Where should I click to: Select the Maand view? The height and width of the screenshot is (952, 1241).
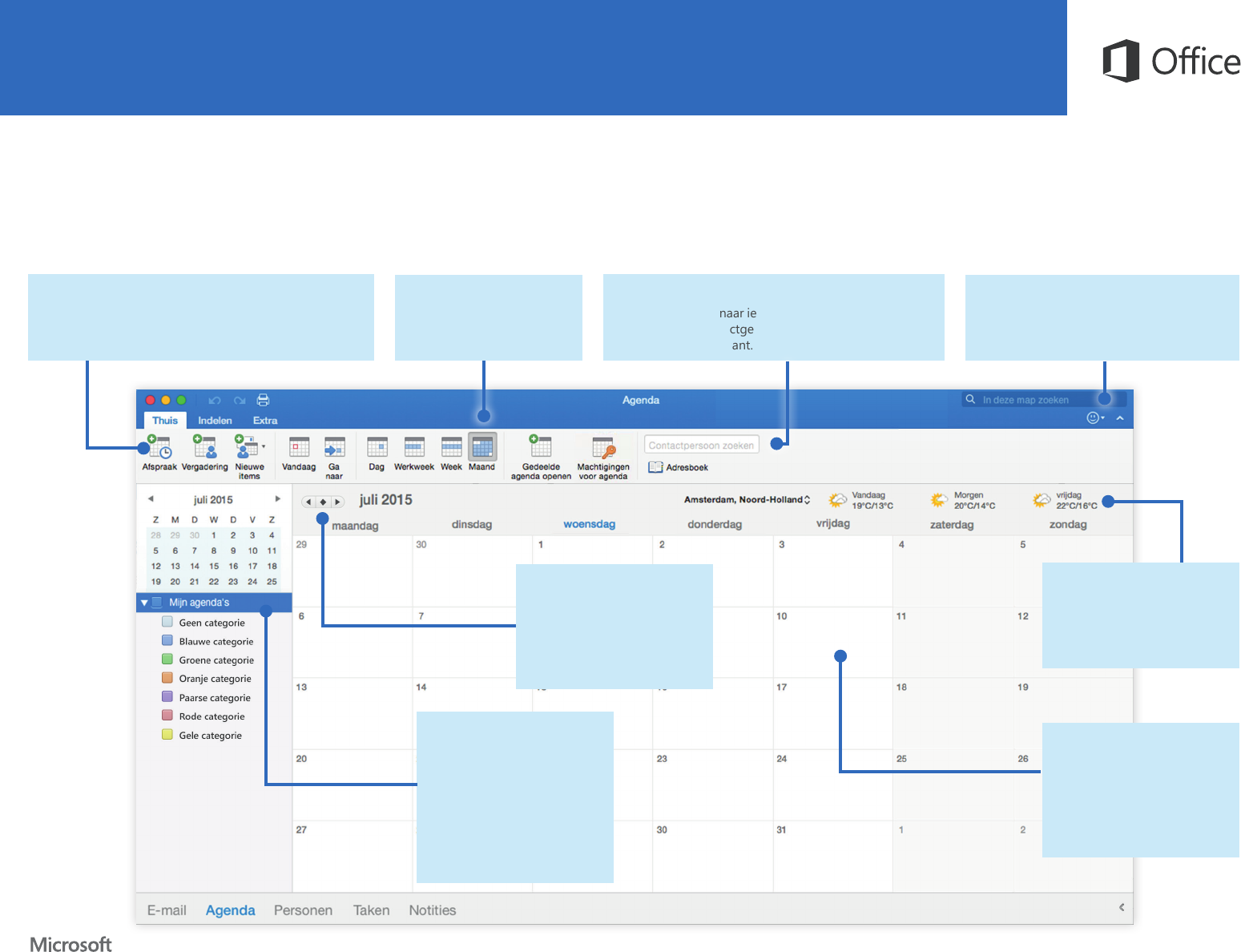pos(482,453)
